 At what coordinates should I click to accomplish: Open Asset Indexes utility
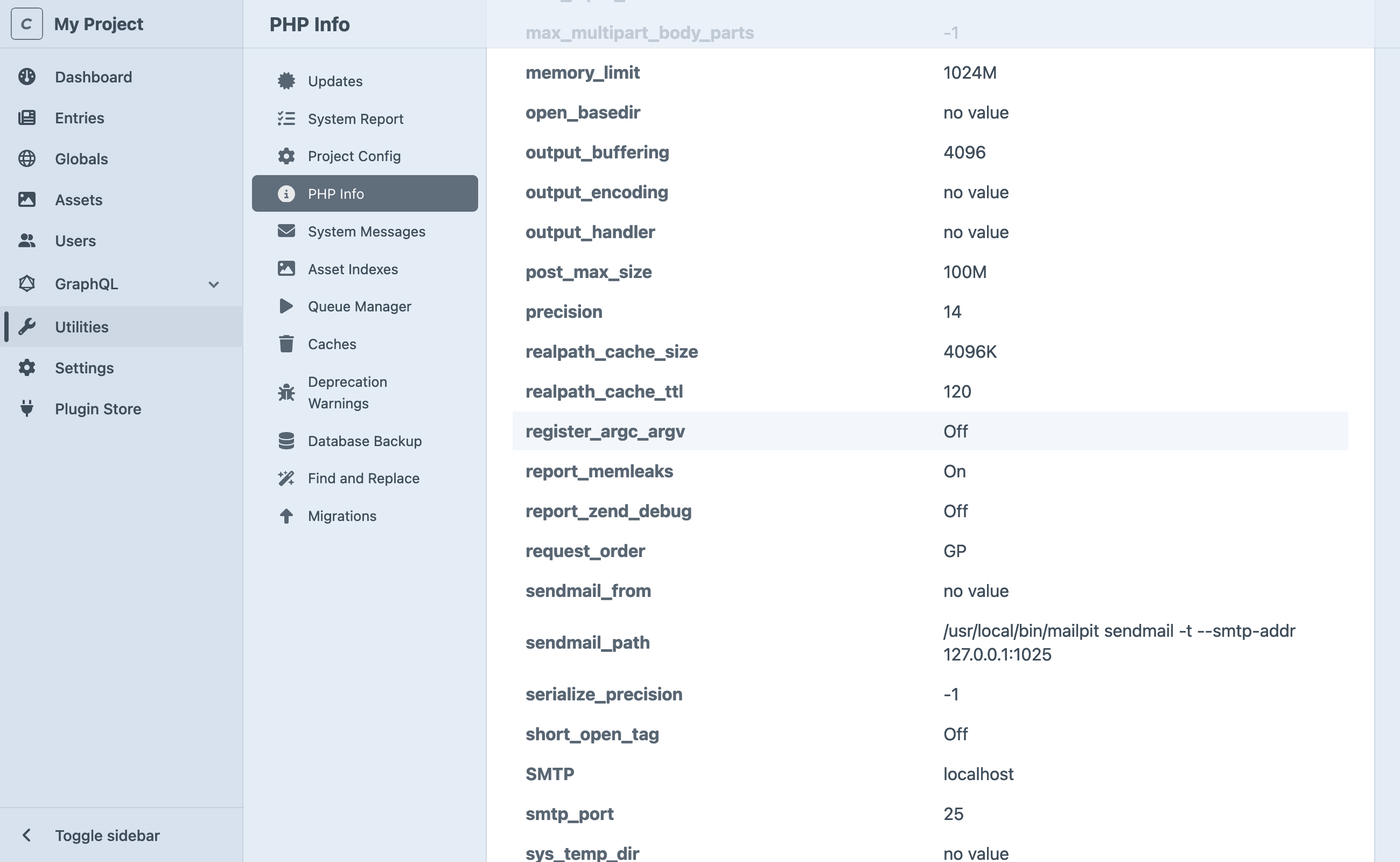(365, 268)
